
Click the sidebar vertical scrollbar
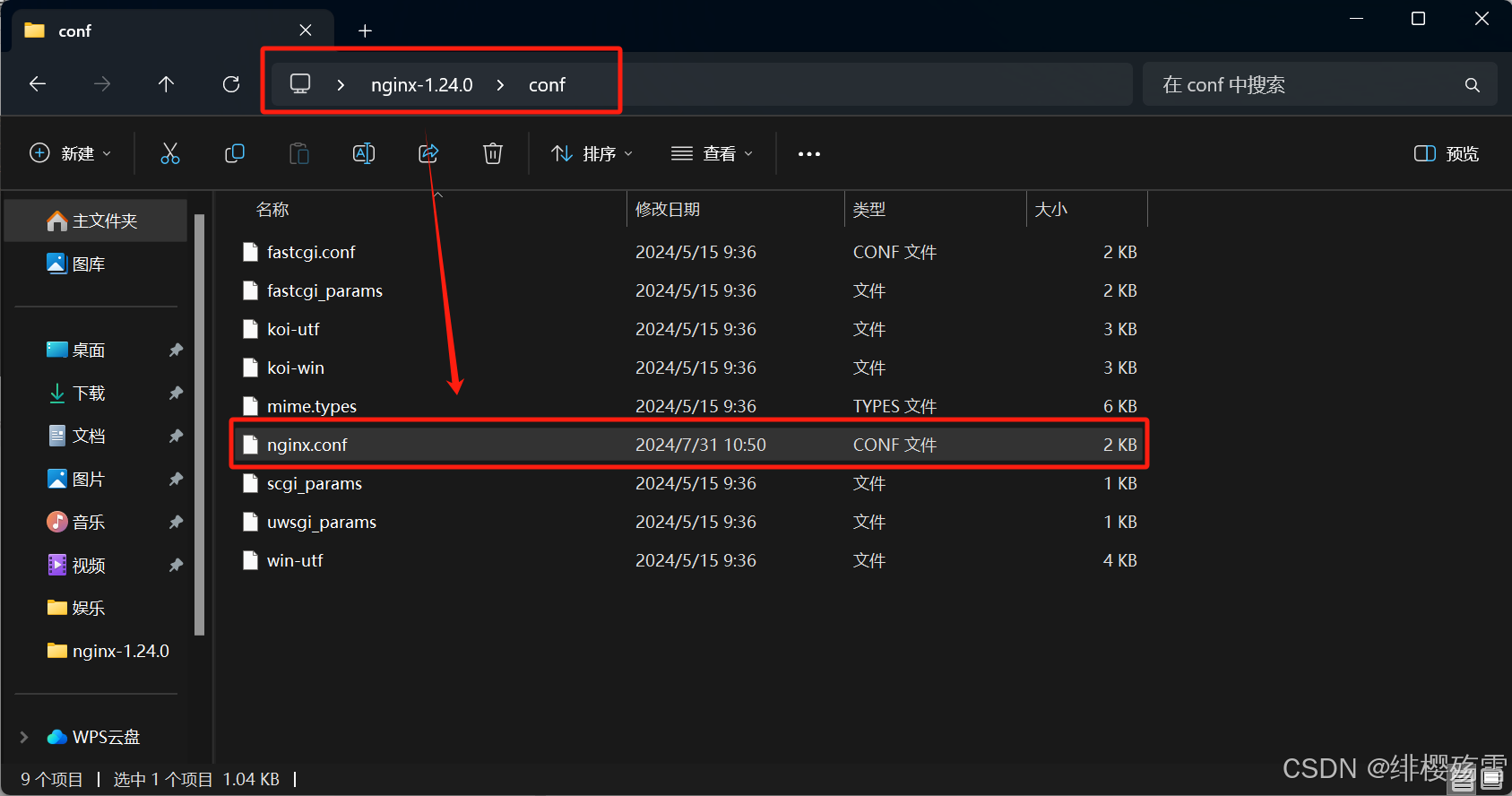[200, 421]
